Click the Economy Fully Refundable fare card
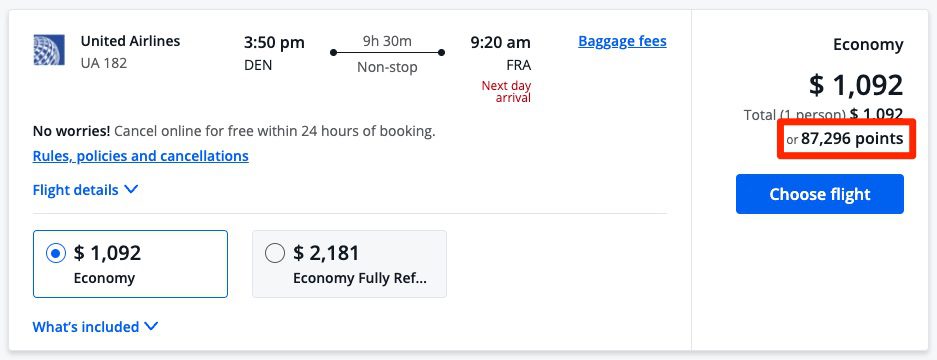This screenshot has height=360, width=937. [349, 264]
